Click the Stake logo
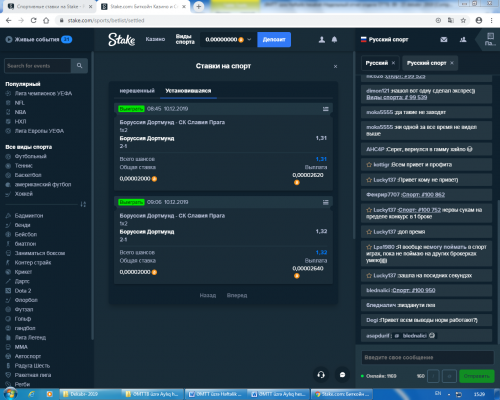Screen dimensions: 500x400 [122, 39]
